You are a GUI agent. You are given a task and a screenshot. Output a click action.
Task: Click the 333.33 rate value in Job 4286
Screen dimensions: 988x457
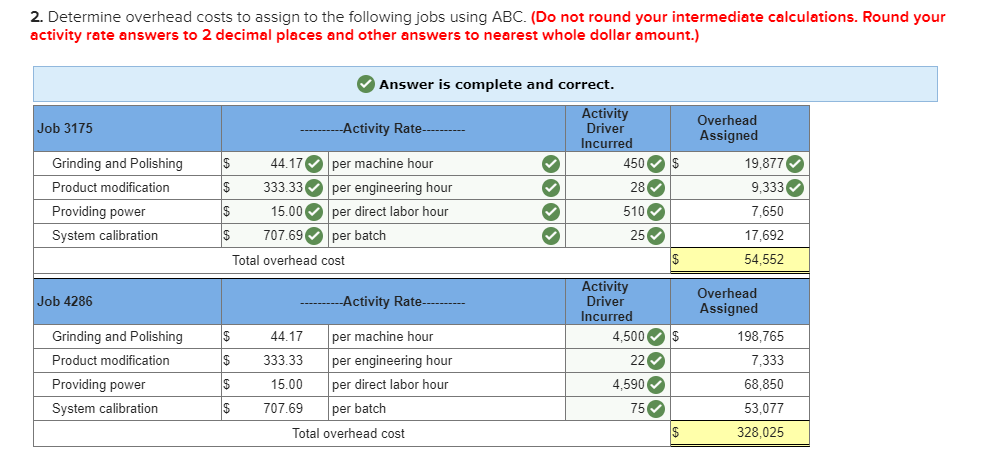tap(284, 361)
